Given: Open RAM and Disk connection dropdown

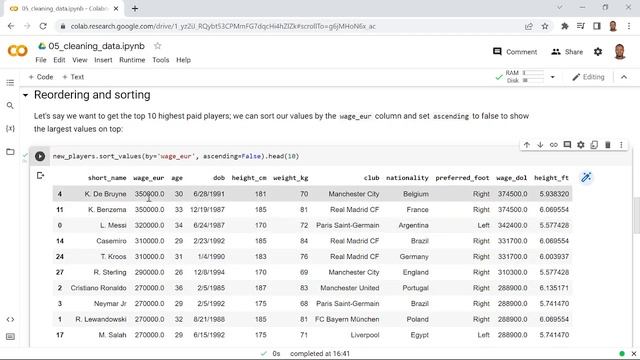Looking at the screenshot, I should (553, 77).
